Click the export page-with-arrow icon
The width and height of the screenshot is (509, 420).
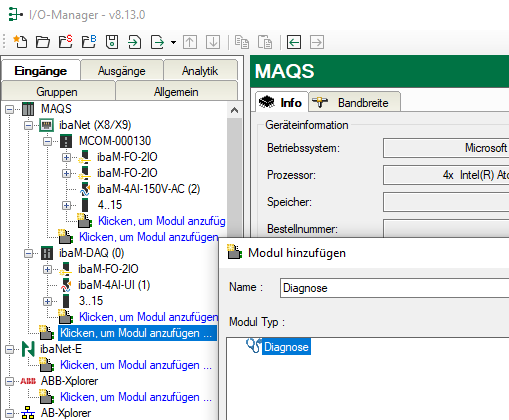coord(157,42)
